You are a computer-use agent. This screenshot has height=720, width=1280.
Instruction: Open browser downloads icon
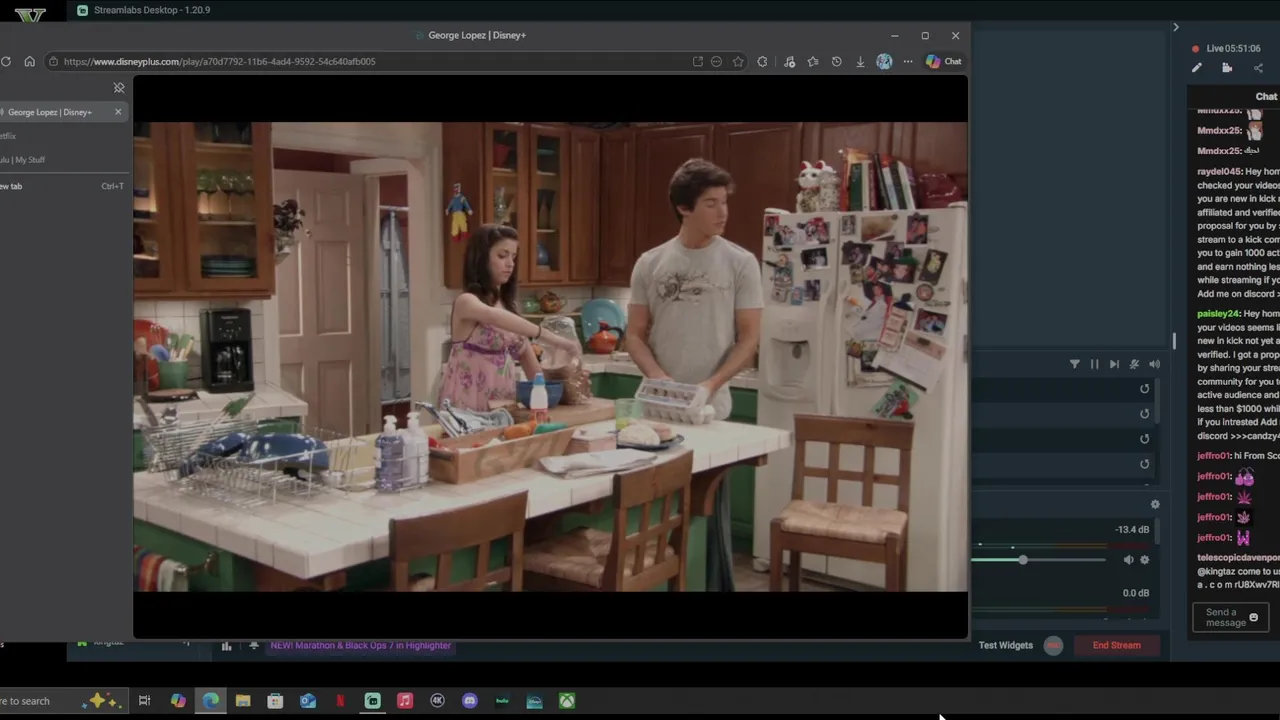(x=860, y=61)
